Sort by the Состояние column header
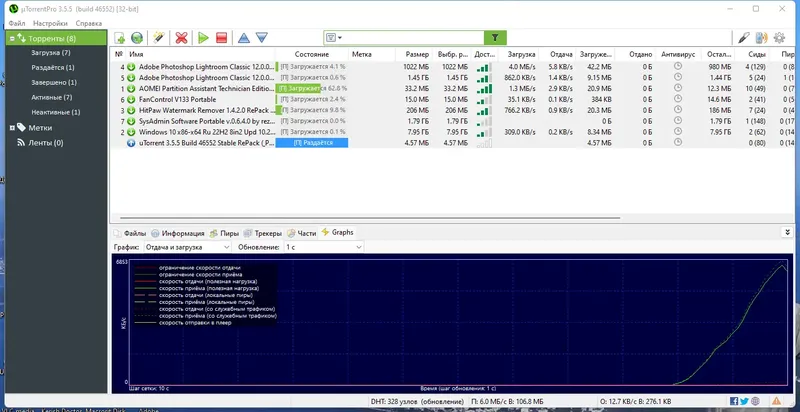The width and height of the screenshot is (800, 412). point(312,54)
